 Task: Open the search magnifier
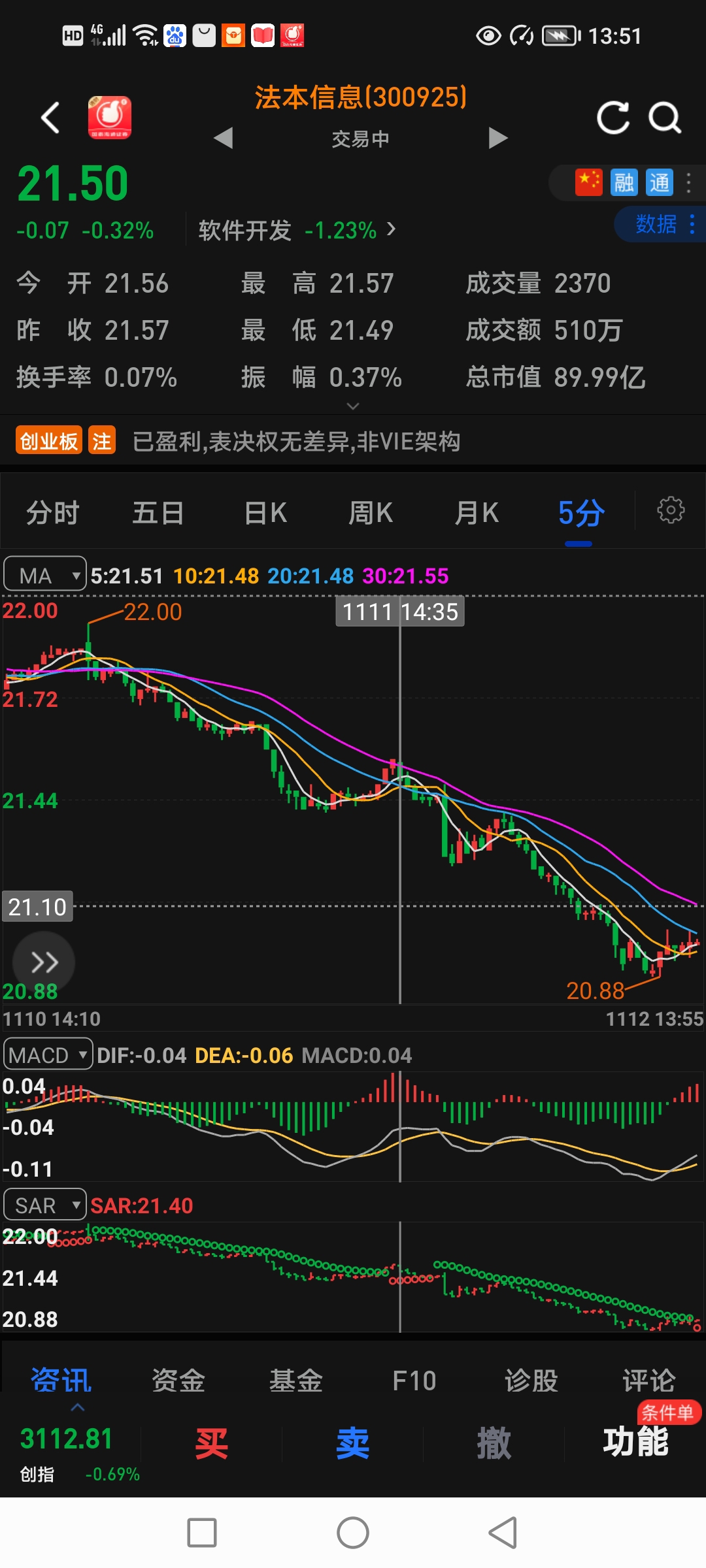(665, 118)
